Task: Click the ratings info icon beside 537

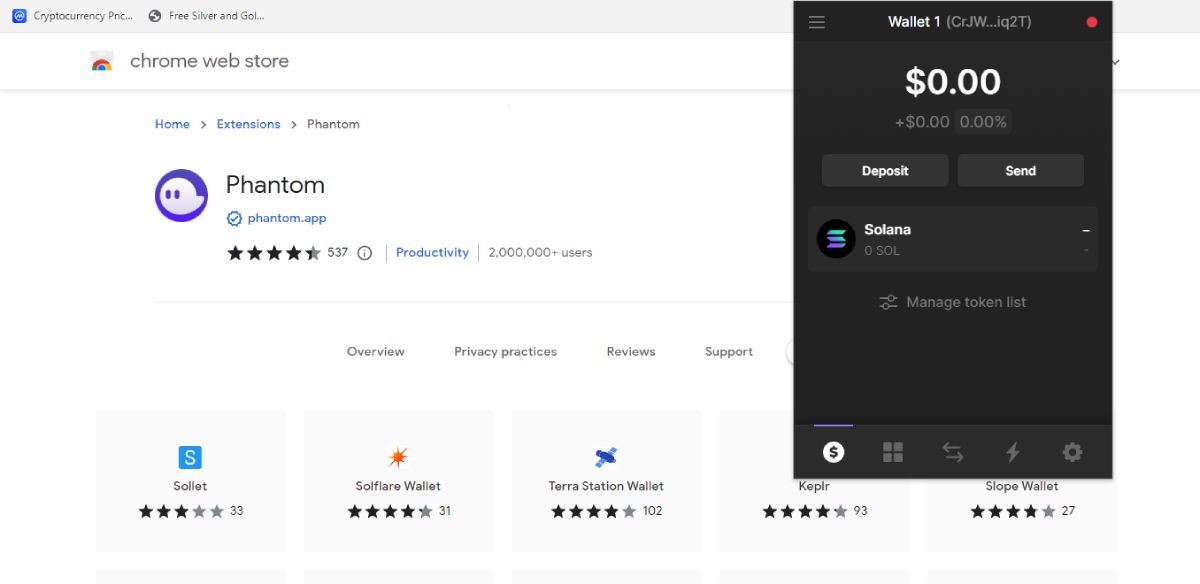Action: tap(364, 253)
